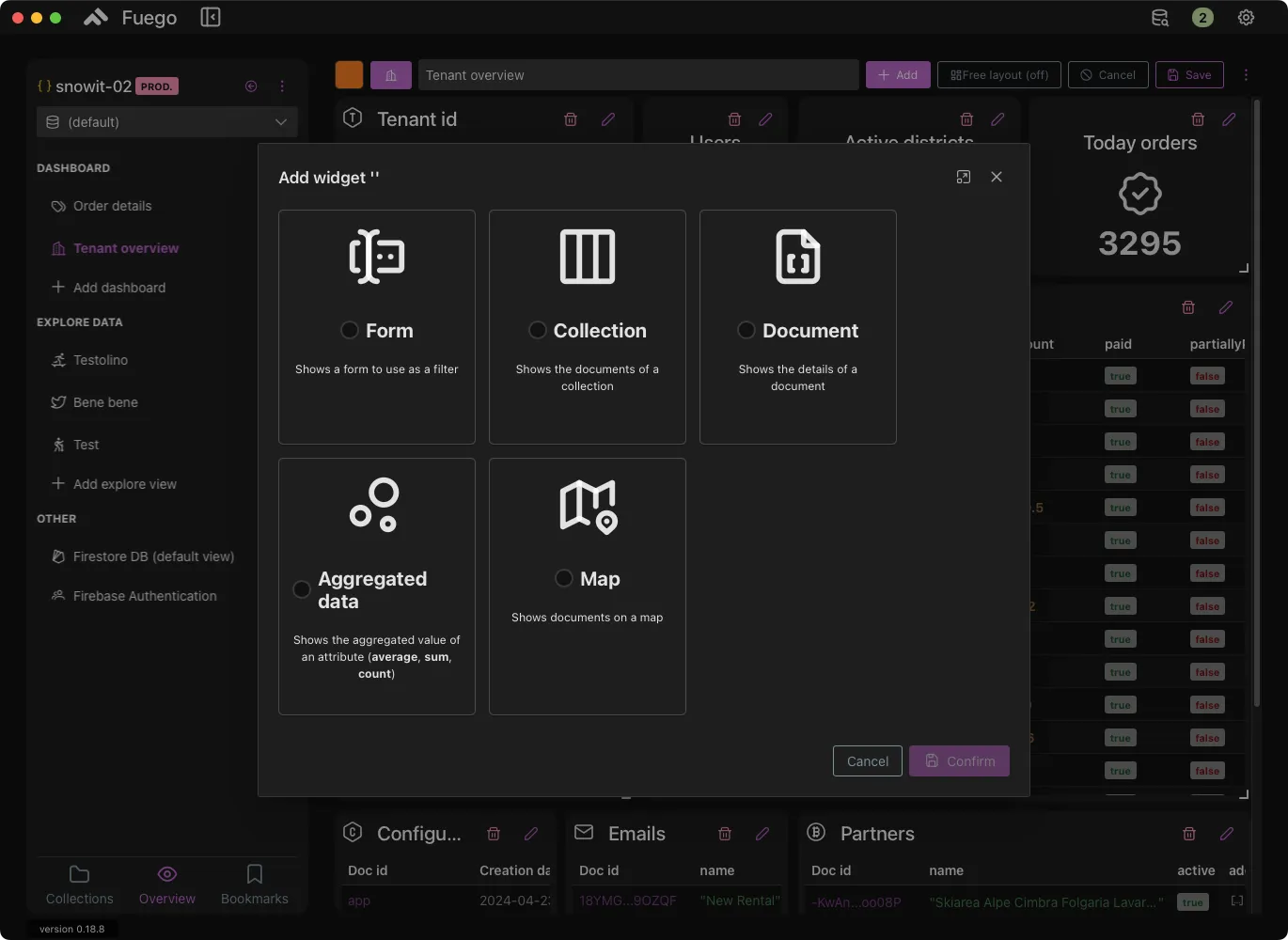This screenshot has height=940, width=1288.
Task: Delete the Emails widget
Action: [x=725, y=834]
